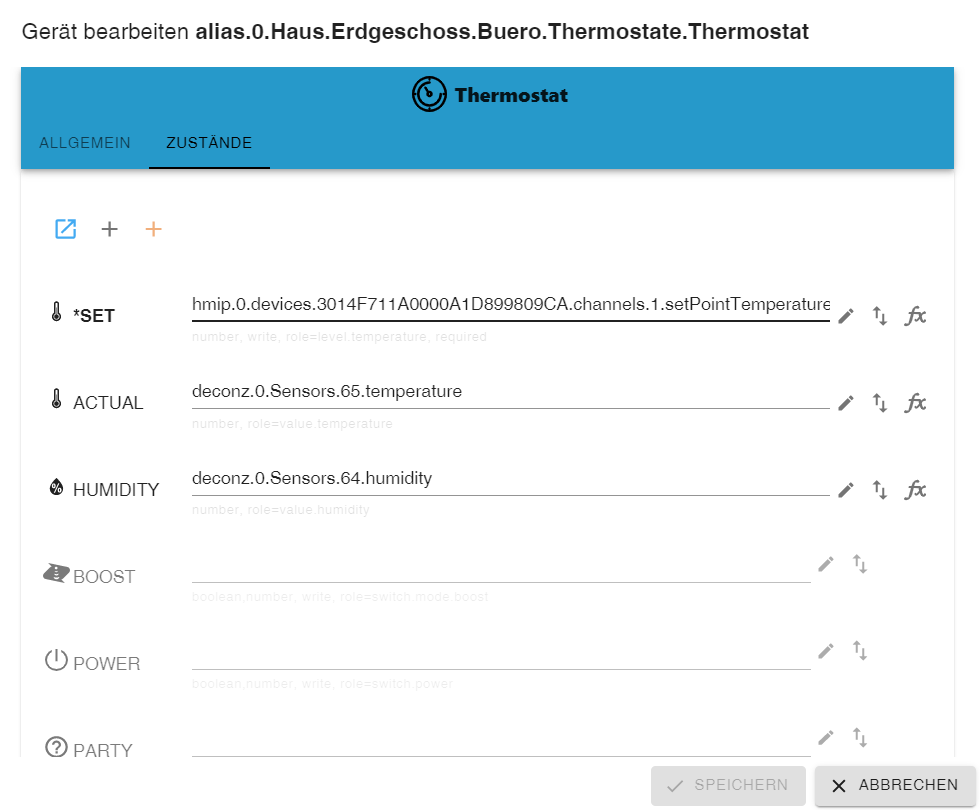
Task: Click swap arrows icon on ACTUAL row
Action: point(880,402)
